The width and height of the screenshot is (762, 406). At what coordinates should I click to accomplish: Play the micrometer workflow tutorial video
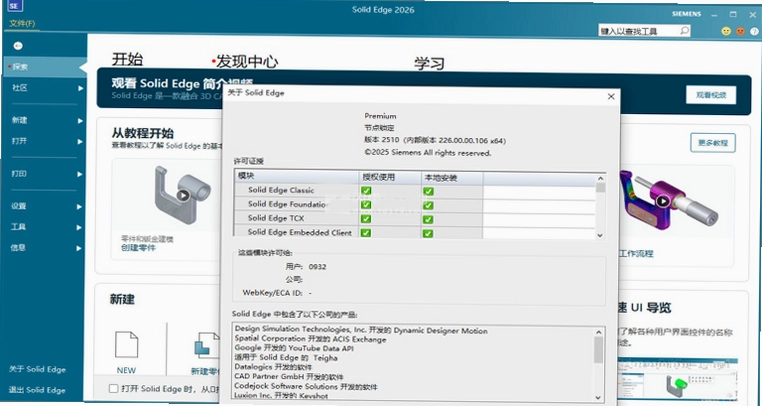point(663,200)
